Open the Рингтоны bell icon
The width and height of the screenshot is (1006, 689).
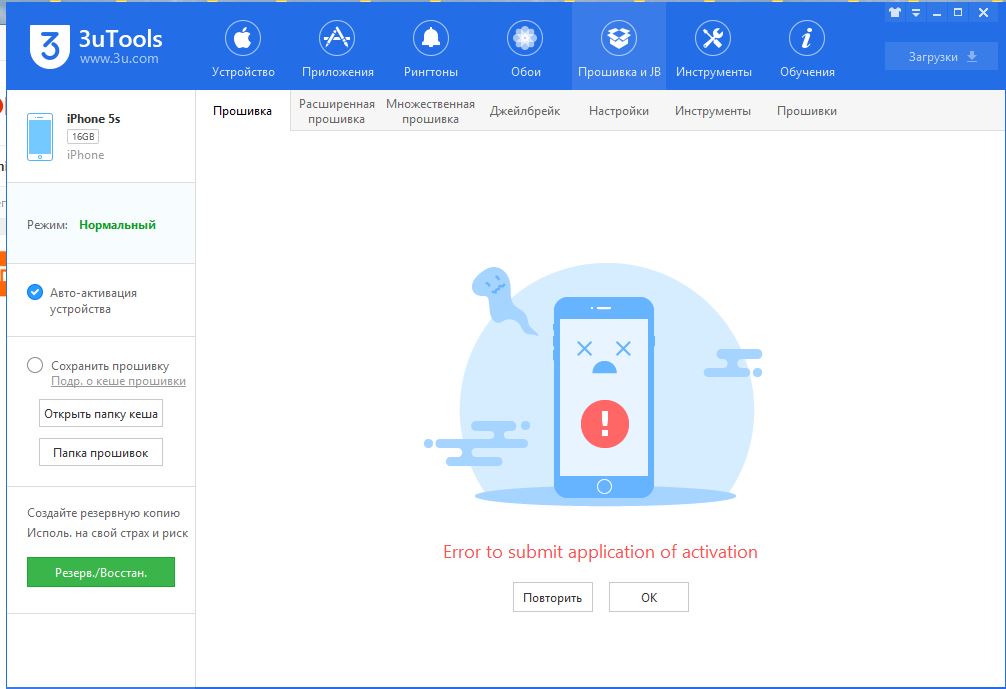coord(431,38)
